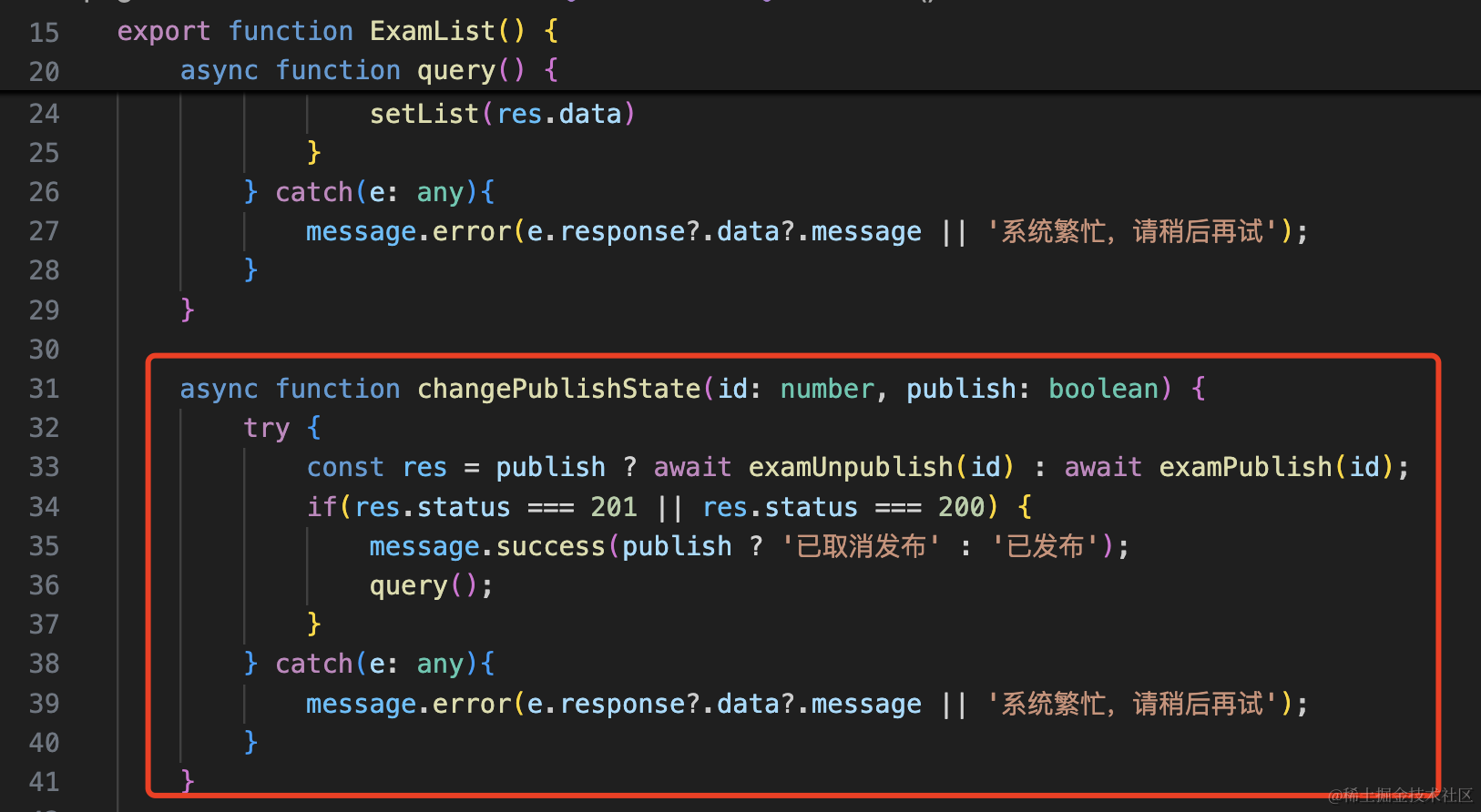
Task: Click the '已取消发布' string on line 35
Action: pos(861,546)
